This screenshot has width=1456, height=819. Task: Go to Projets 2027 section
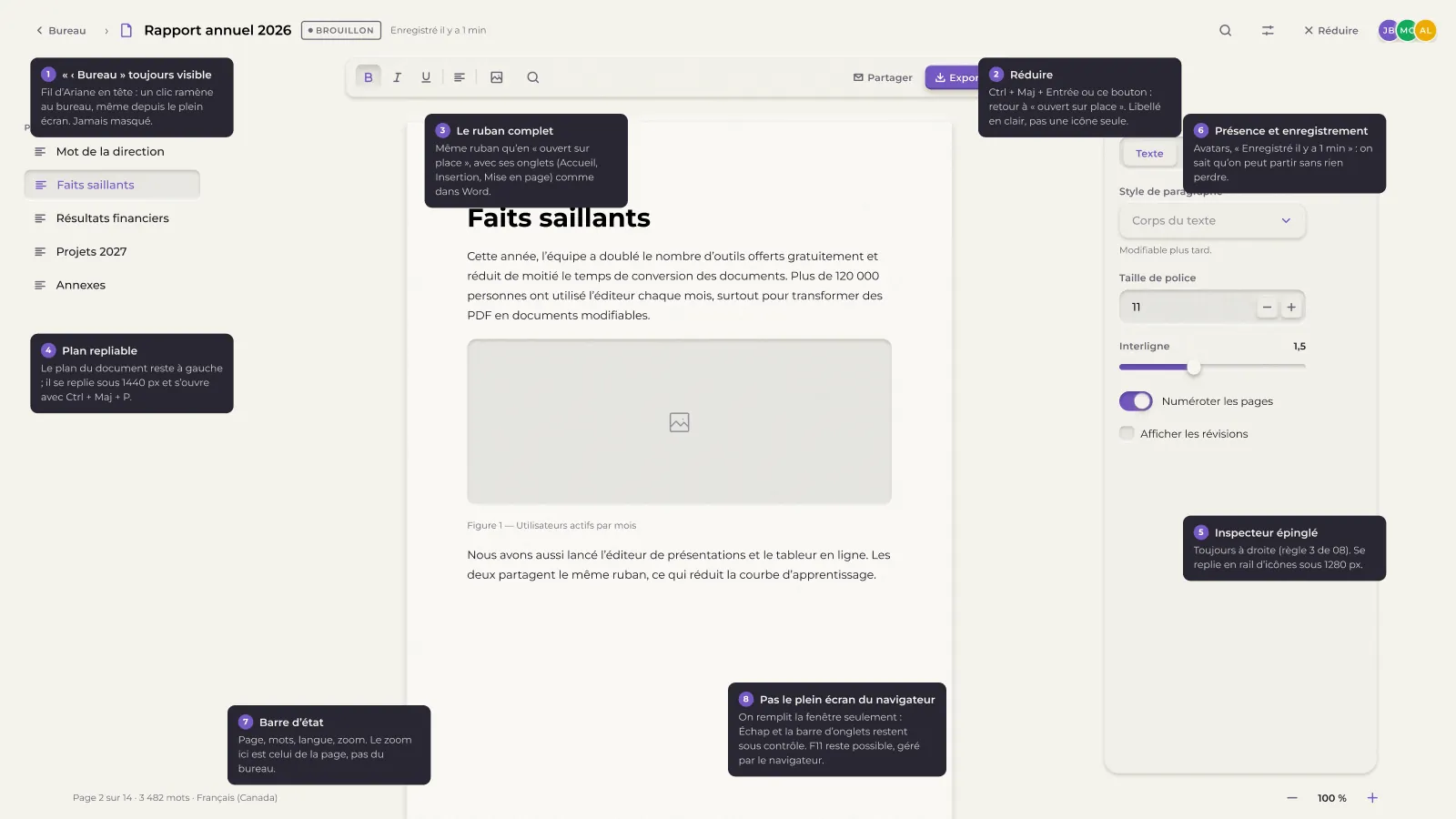(112, 252)
